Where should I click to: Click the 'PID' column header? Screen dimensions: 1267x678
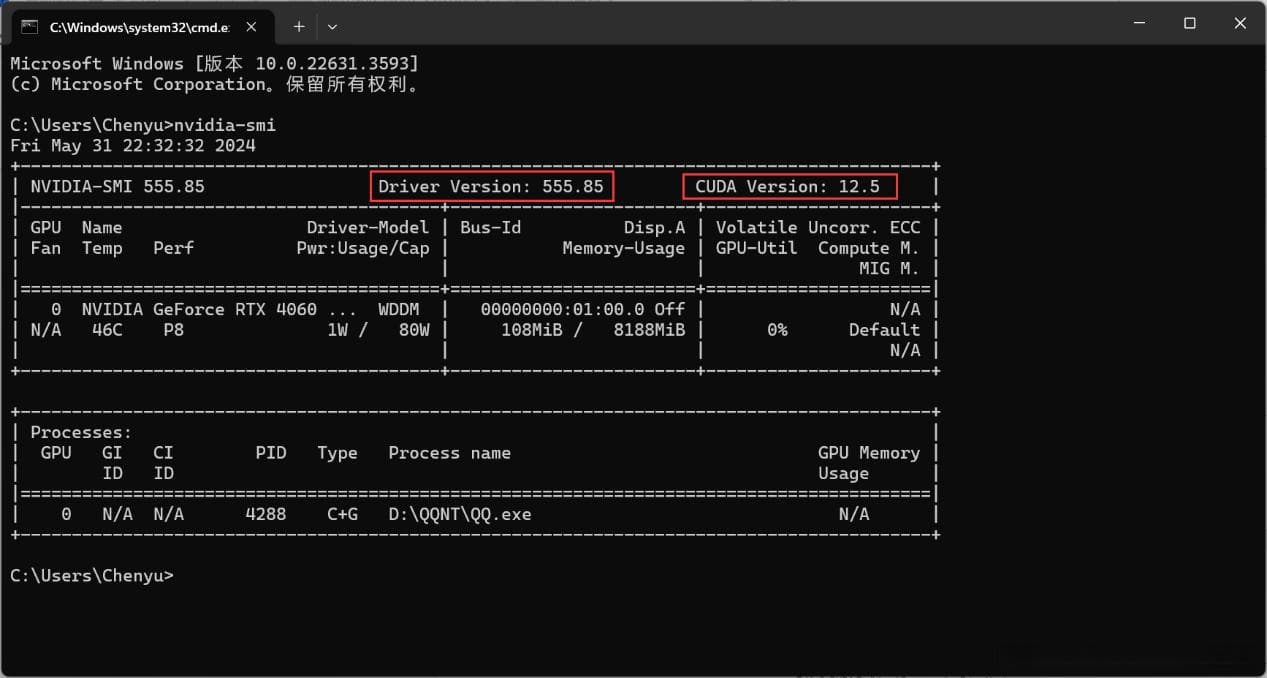point(271,453)
